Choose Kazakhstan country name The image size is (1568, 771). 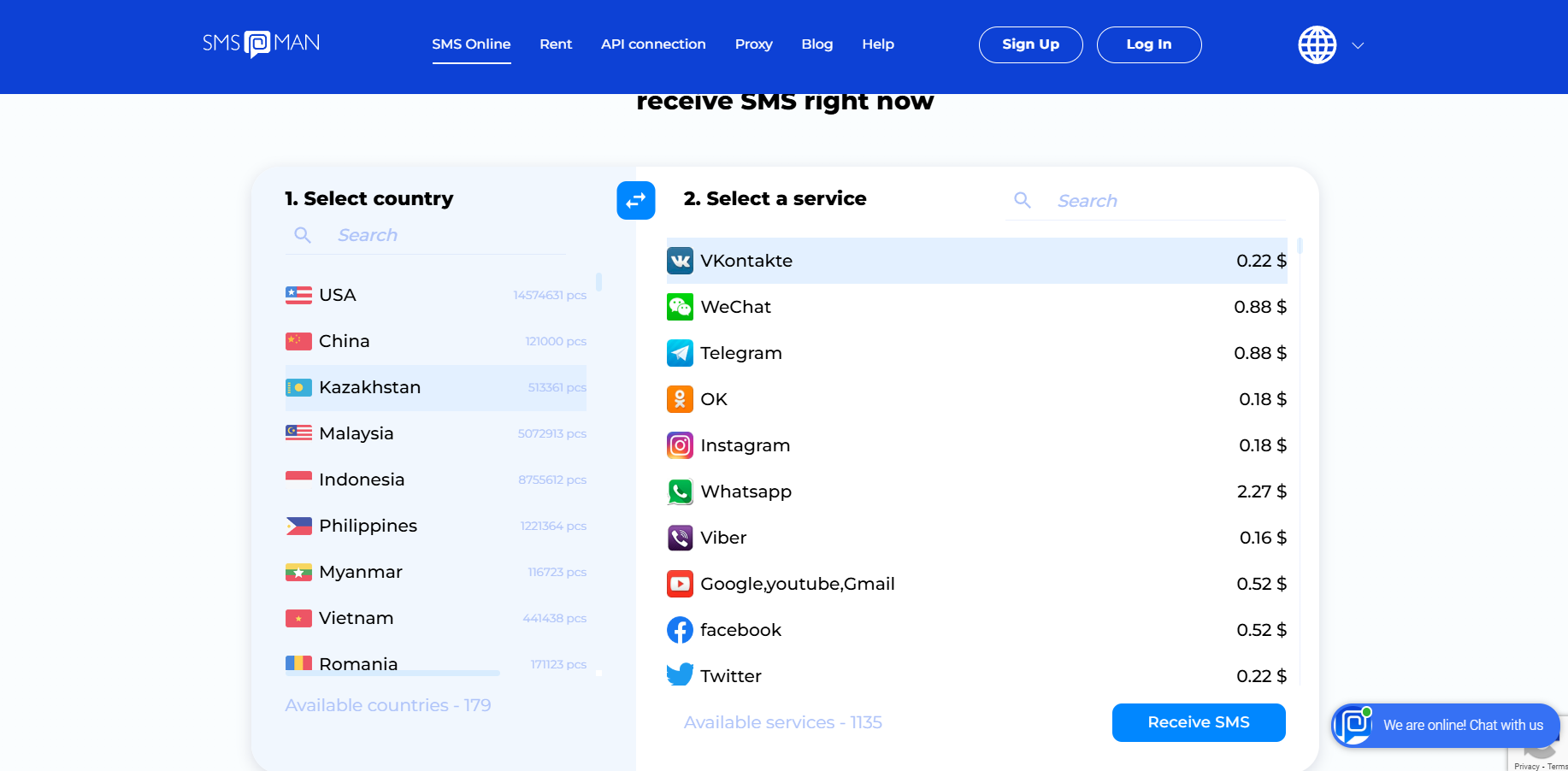(370, 387)
